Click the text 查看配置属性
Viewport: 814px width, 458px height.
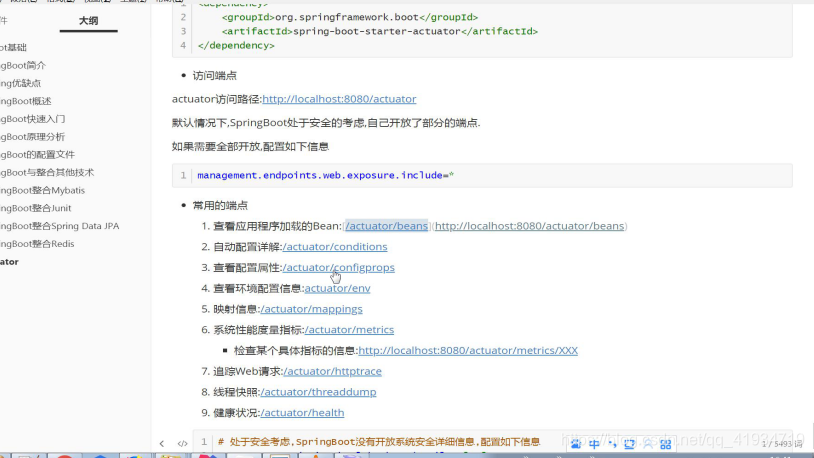247,267
